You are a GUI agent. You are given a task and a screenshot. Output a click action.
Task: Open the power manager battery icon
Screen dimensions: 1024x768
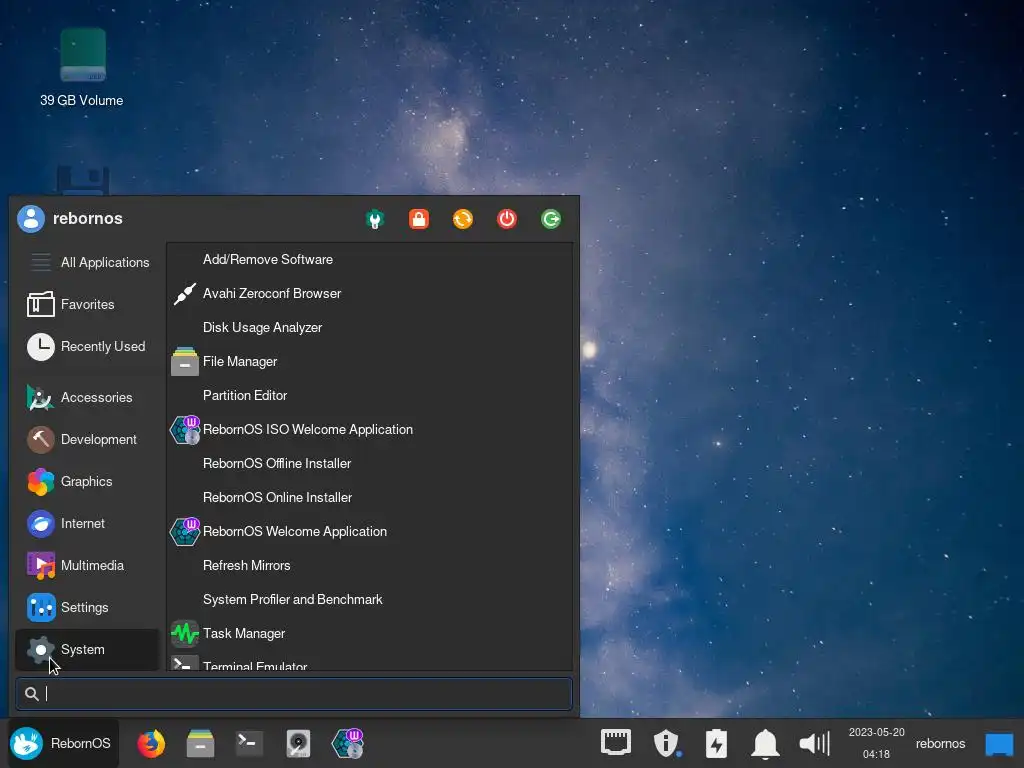coord(716,743)
